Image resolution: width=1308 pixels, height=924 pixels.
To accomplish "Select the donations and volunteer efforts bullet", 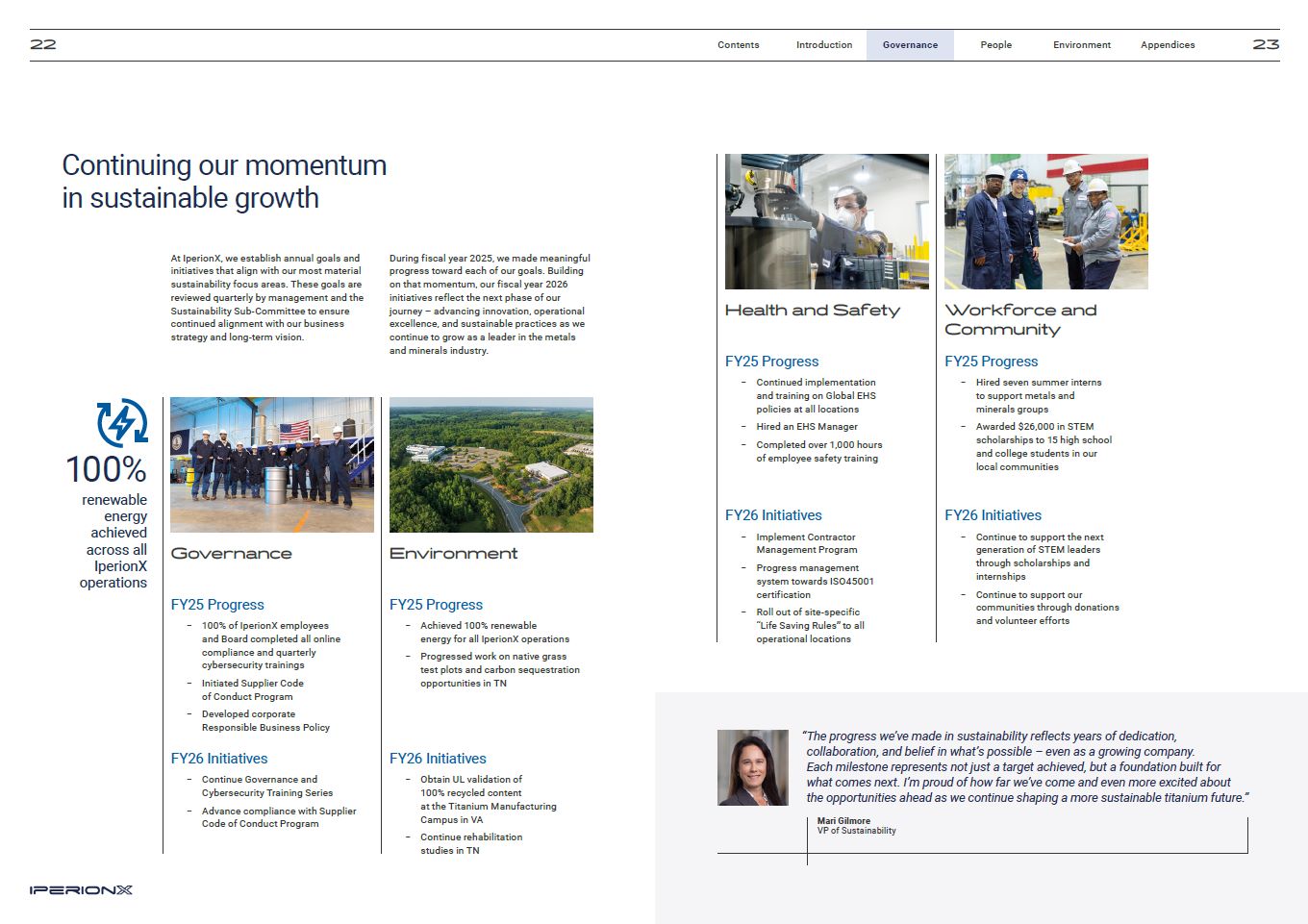I will tap(1047, 608).
